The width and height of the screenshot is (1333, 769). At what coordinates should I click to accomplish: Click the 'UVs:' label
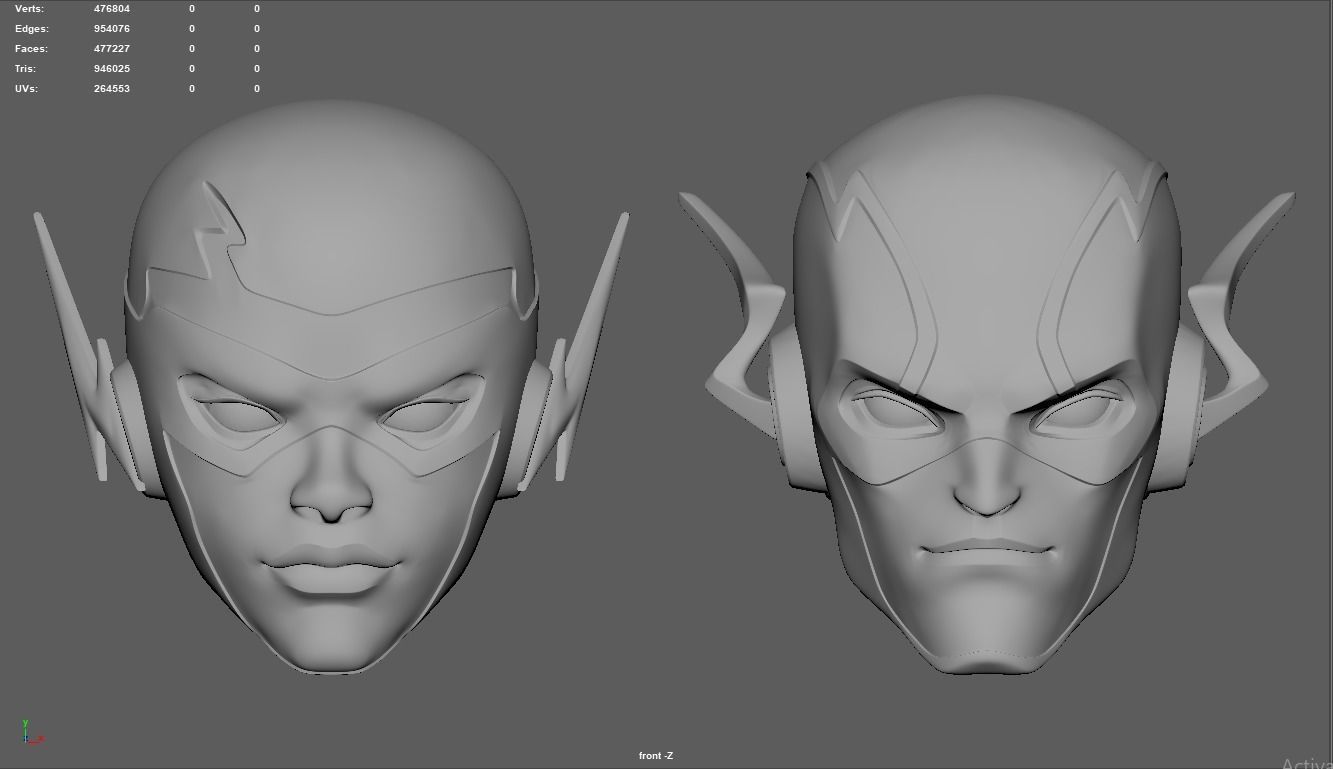tap(26, 88)
